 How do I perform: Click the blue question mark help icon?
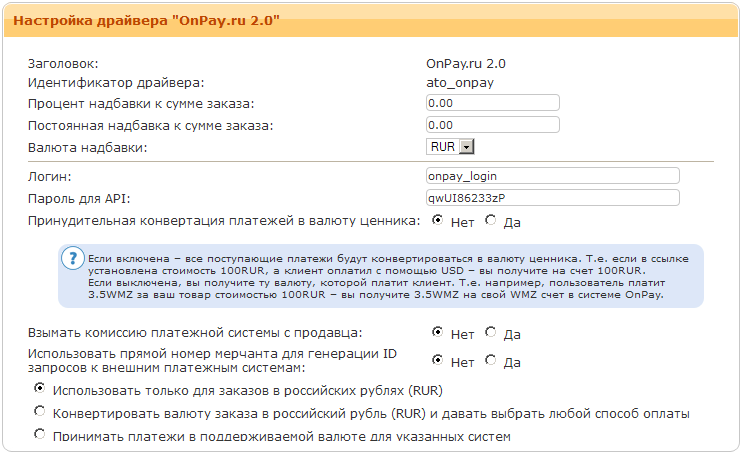72,258
